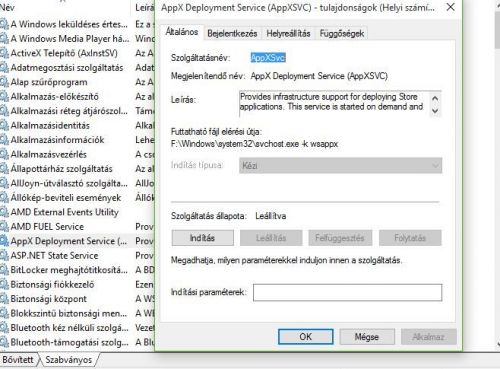Switch to the Általános tab
The width and height of the screenshot is (500, 369).
coord(182,32)
